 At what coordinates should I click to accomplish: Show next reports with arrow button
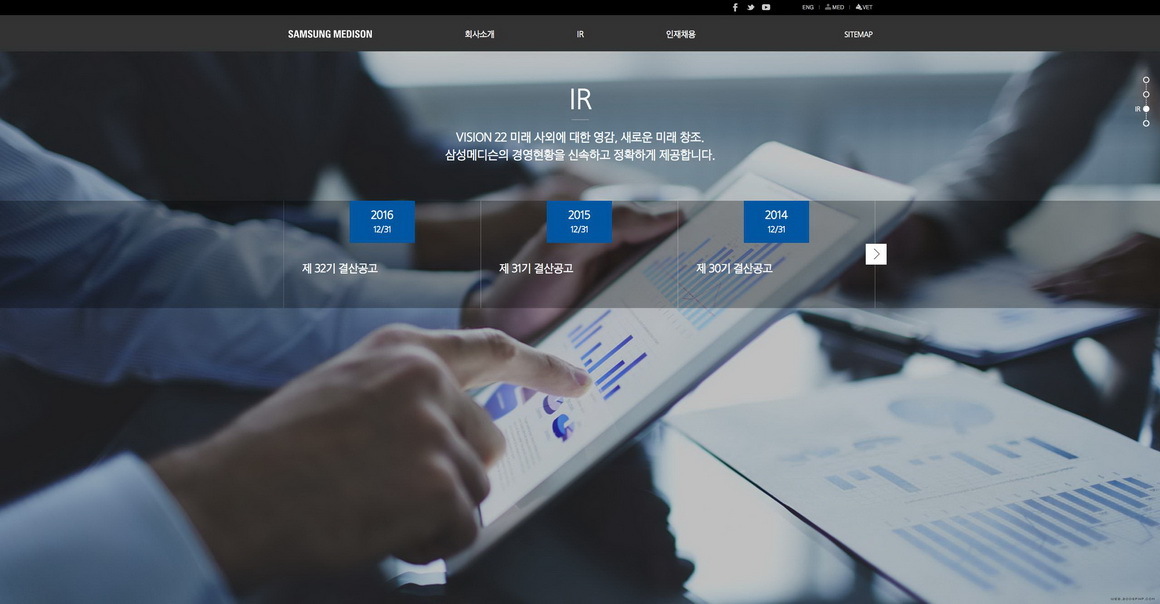[x=876, y=254]
